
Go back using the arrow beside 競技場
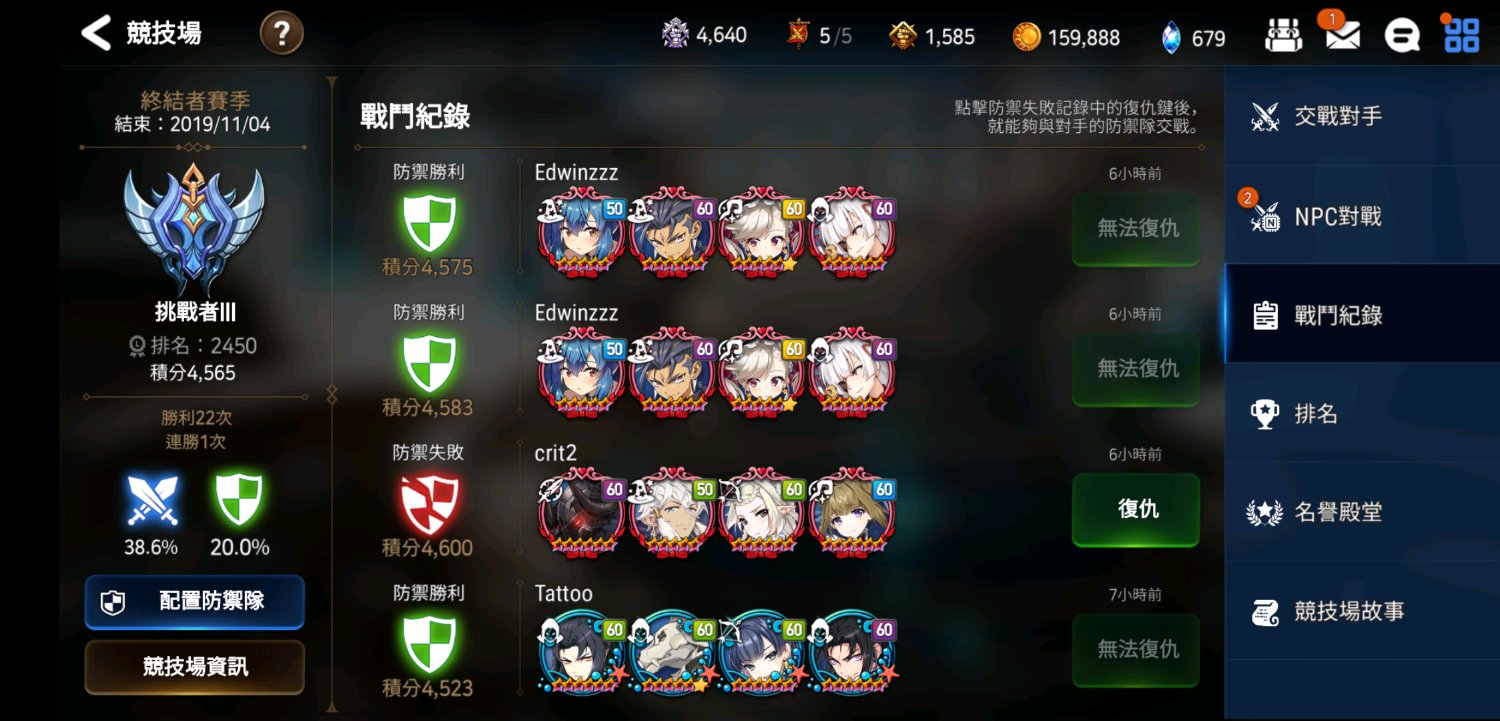(x=96, y=33)
